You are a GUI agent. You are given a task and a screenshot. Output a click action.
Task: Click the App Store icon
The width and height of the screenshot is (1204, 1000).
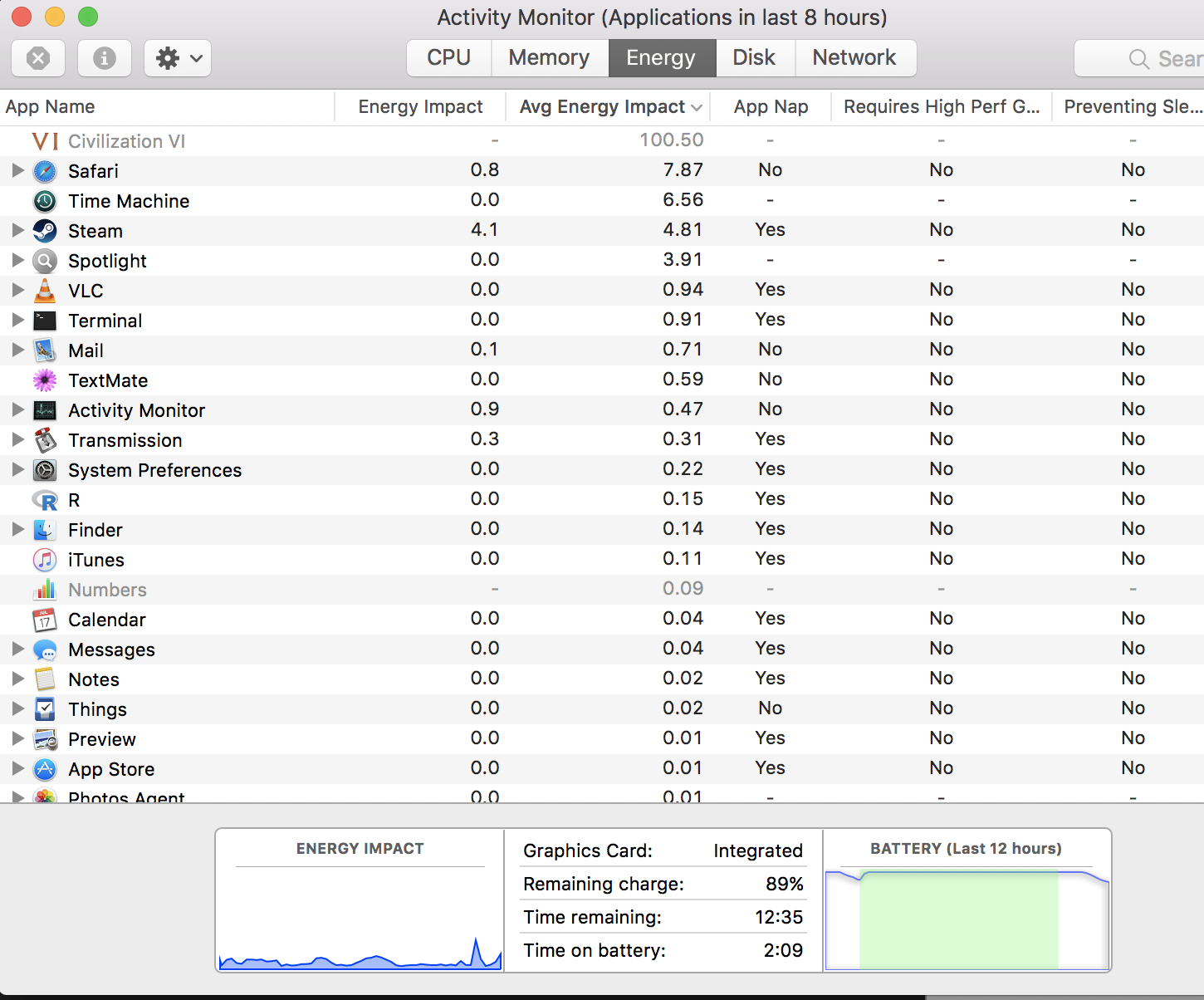(x=45, y=769)
